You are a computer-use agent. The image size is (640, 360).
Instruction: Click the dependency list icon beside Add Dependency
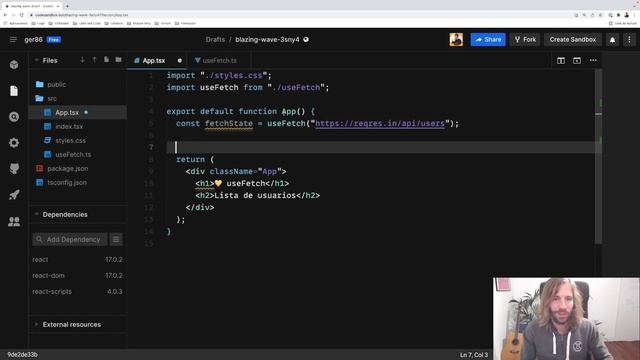(x=116, y=240)
